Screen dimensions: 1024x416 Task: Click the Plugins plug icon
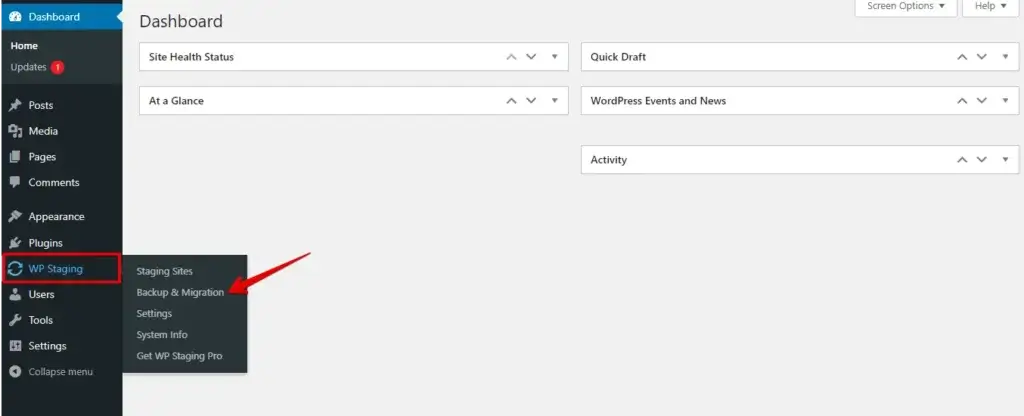[x=15, y=243]
